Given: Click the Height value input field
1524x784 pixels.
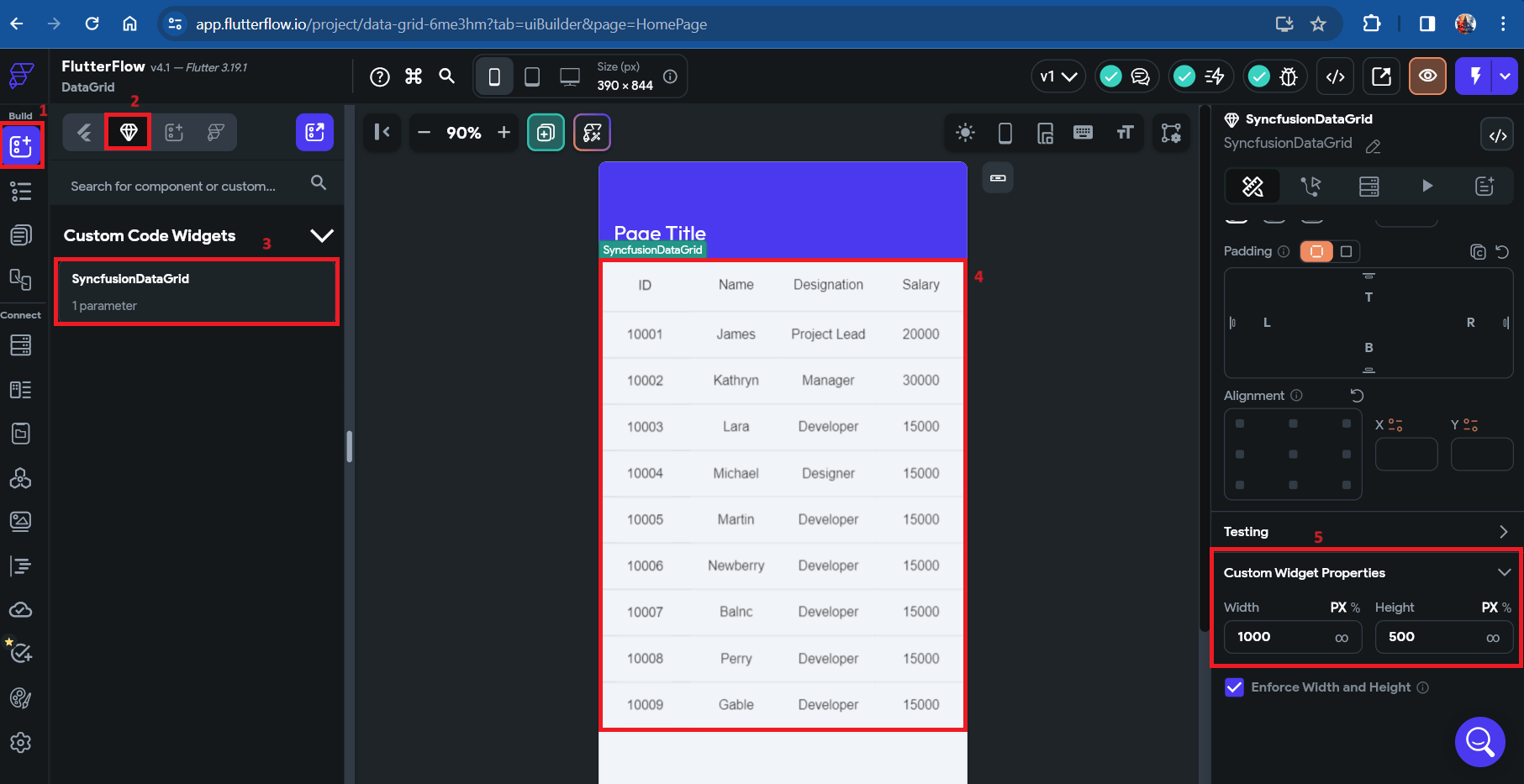Looking at the screenshot, I should [1444, 637].
